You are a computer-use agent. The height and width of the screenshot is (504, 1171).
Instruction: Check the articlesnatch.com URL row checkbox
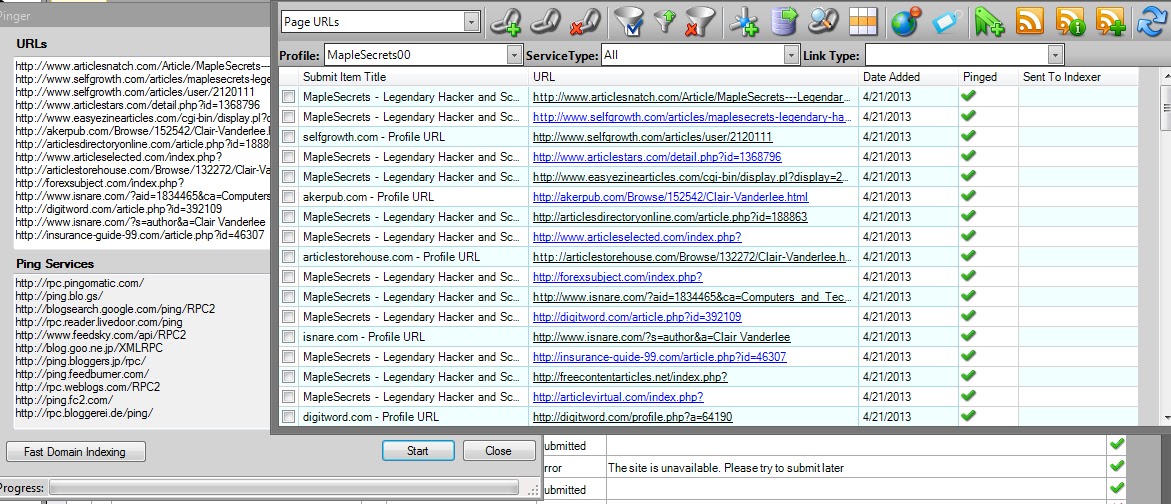pos(288,97)
